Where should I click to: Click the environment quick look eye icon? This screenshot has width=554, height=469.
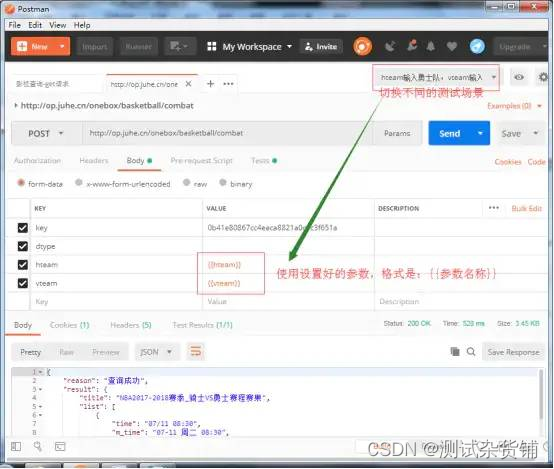pos(519,77)
